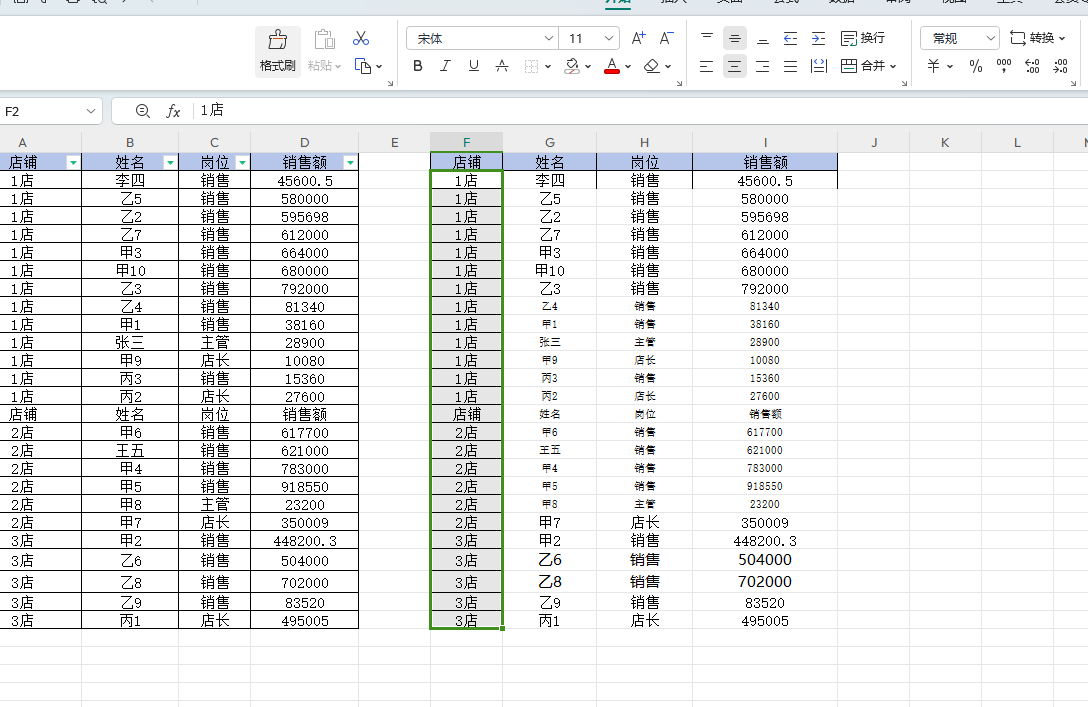
Task: Increase decimal places
Action: (x=1032, y=66)
